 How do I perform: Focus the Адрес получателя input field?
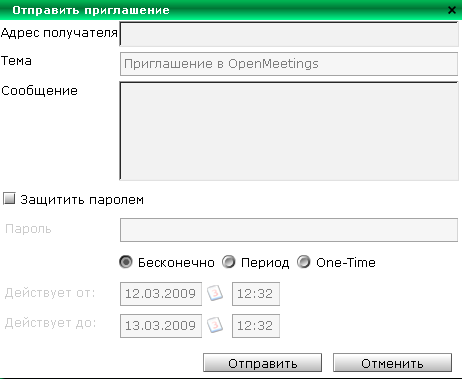click(x=289, y=34)
